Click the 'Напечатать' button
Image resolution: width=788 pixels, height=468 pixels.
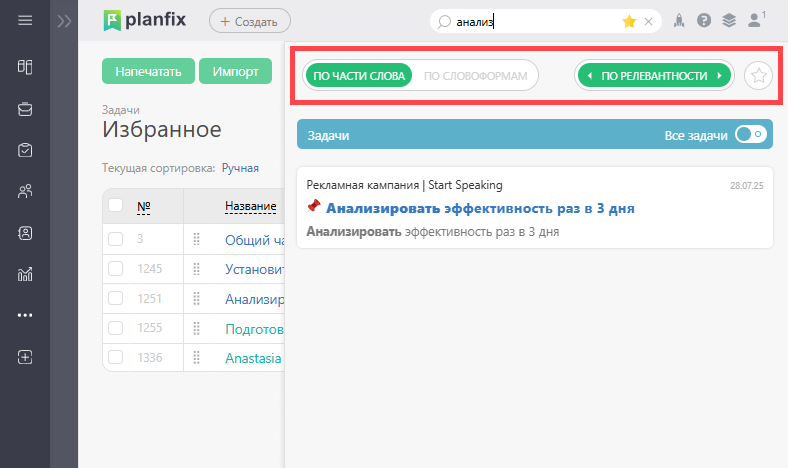click(x=148, y=72)
